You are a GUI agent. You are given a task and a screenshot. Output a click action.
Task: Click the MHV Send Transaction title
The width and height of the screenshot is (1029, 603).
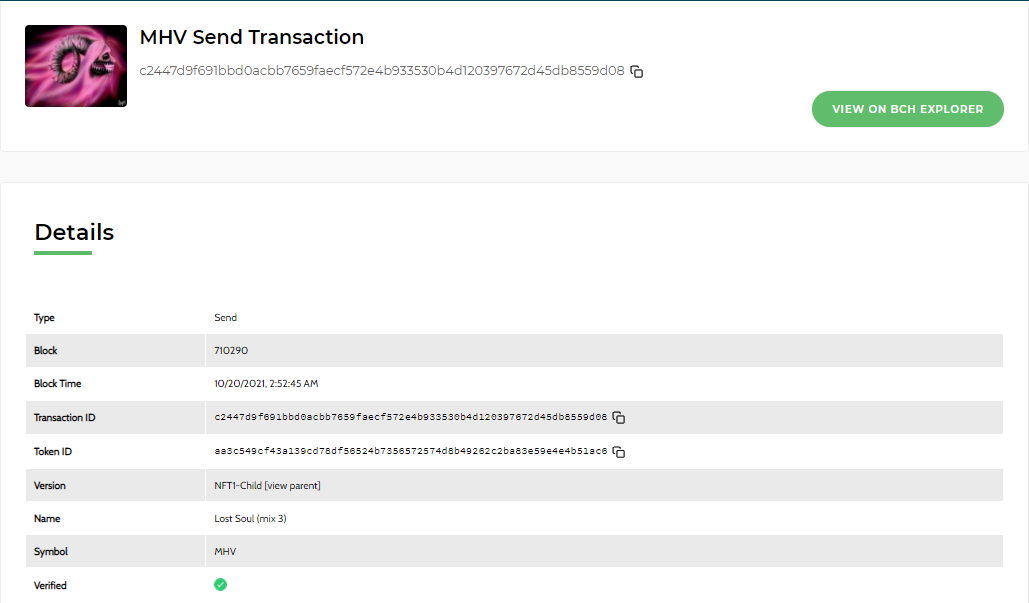click(x=252, y=37)
